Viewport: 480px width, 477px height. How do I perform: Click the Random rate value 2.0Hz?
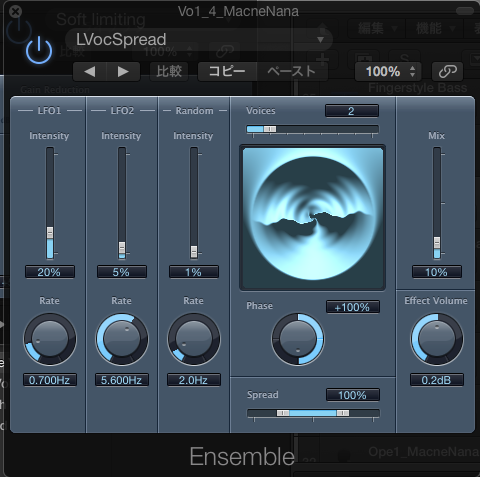(x=194, y=380)
